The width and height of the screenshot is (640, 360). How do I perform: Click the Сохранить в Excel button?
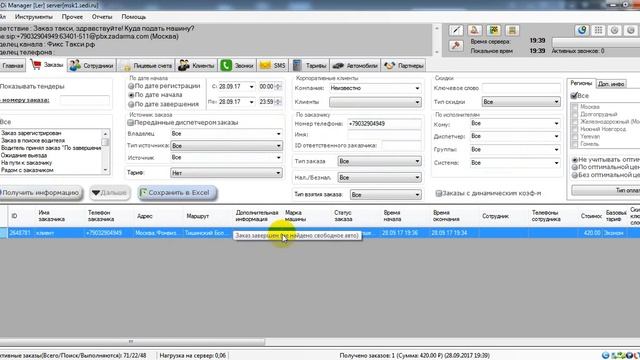[177, 193]
